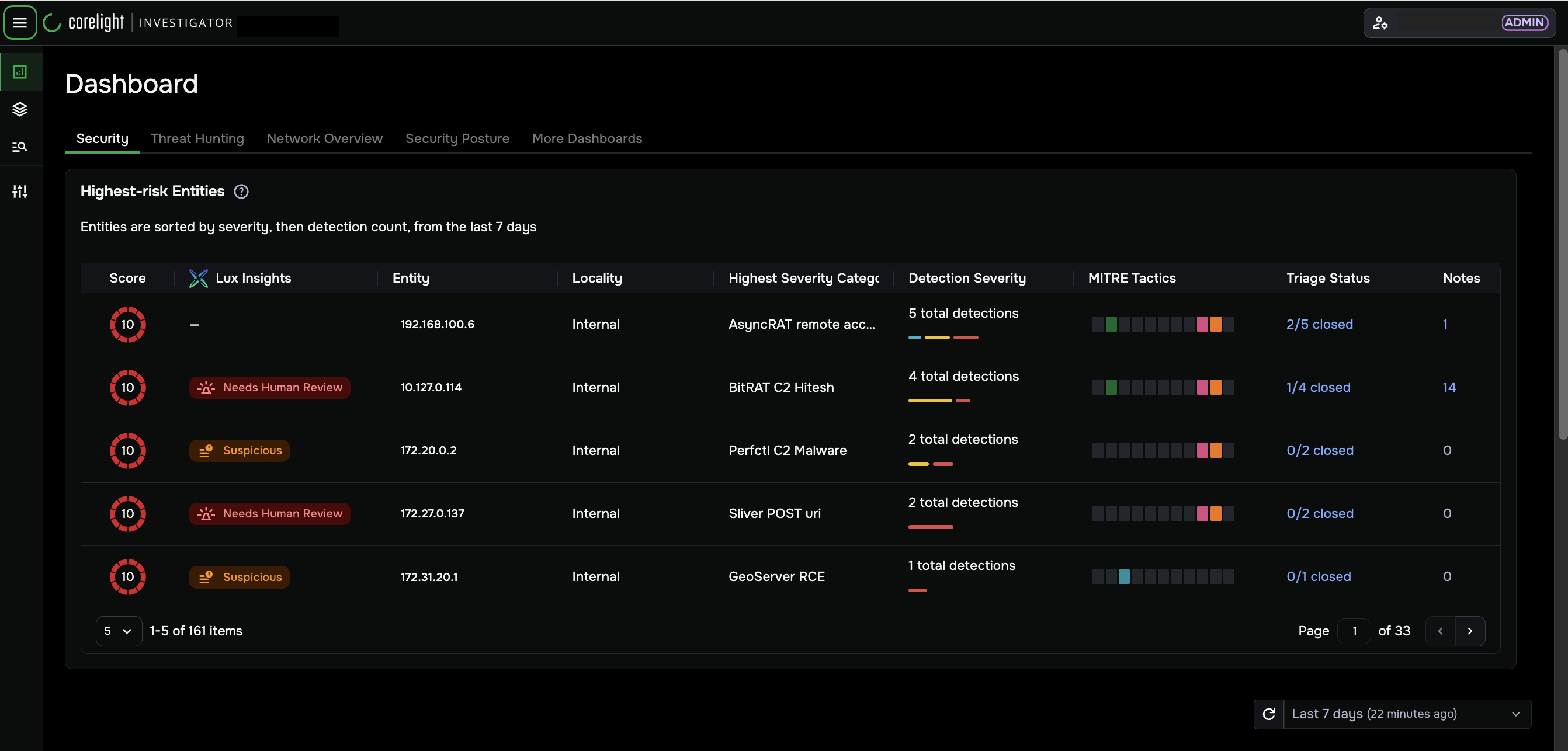This screenshot has width=1568, height=751.
Task: Click the GeoServer RCE category
Action: (776, 577)
